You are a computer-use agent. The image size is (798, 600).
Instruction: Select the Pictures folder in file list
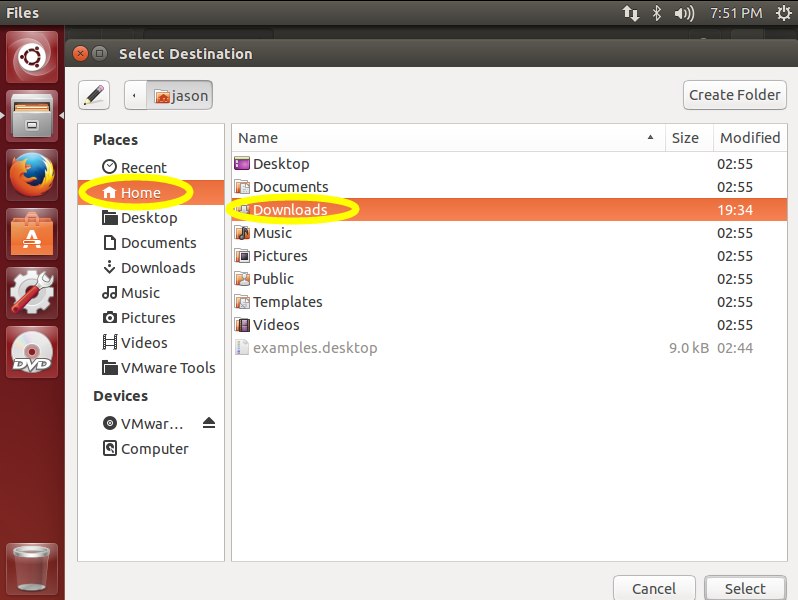(509, 255)
